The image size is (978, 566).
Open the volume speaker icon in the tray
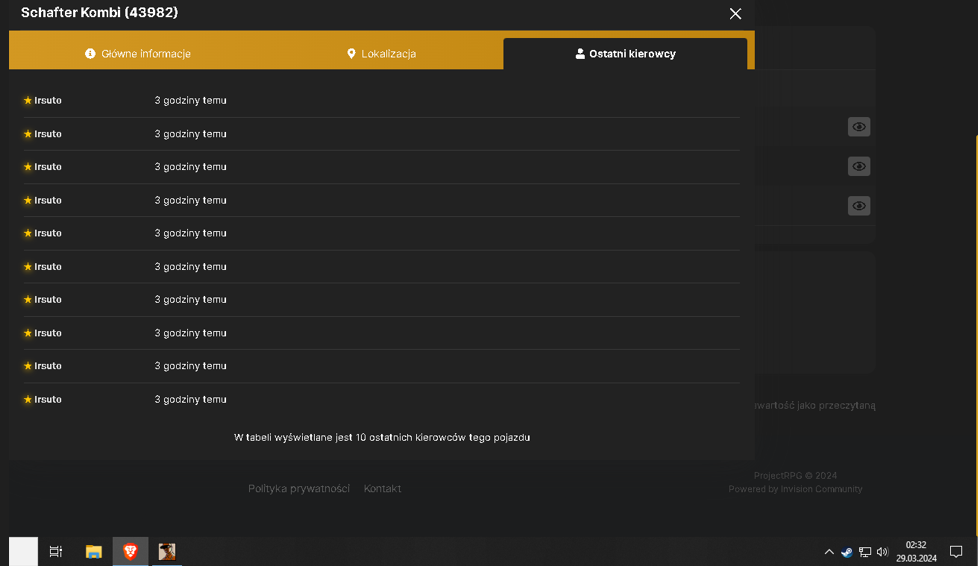[x=882, y=552]
